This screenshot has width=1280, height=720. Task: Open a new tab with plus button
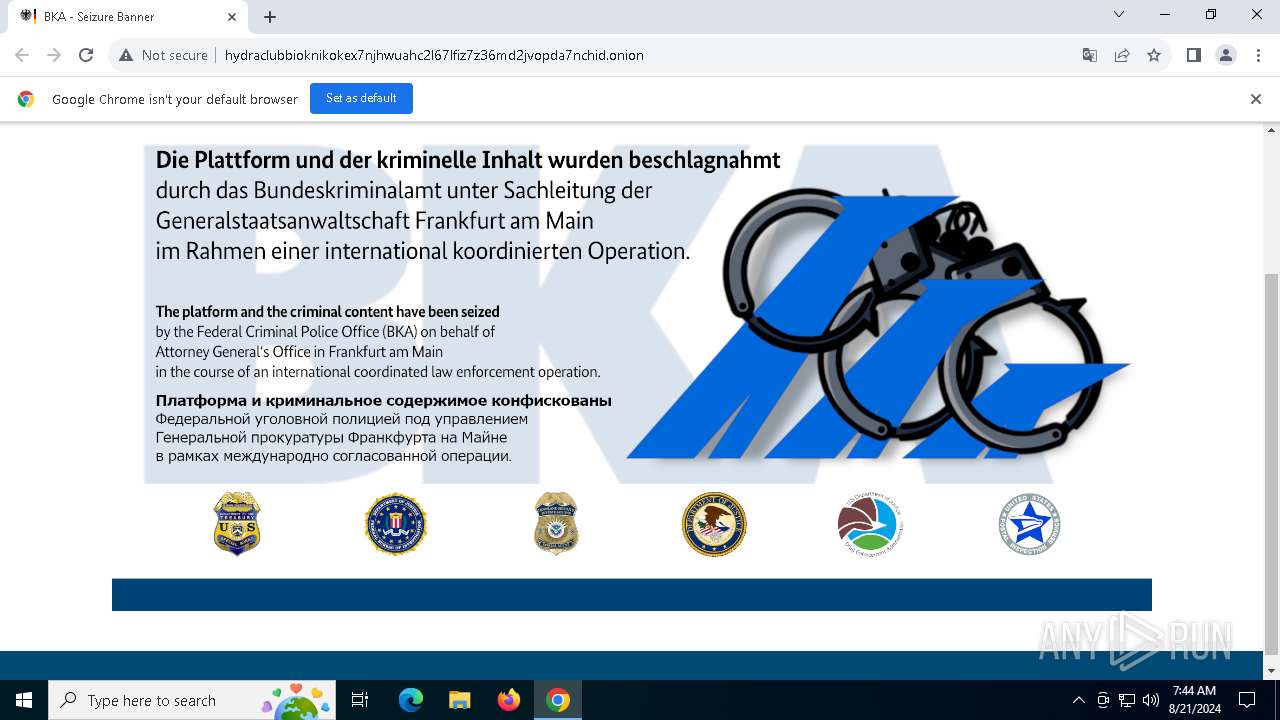(x=270, y=17)
